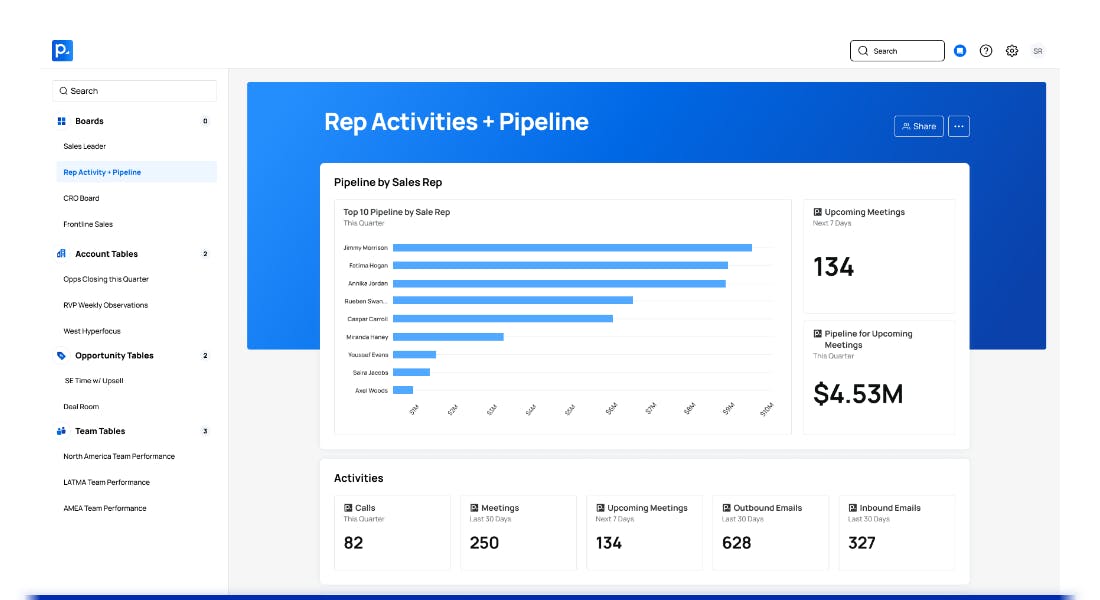Click Jimmy Morrison's pipeline bar
The width and height of the screenshot is (1100, 600).
point(572,247)
